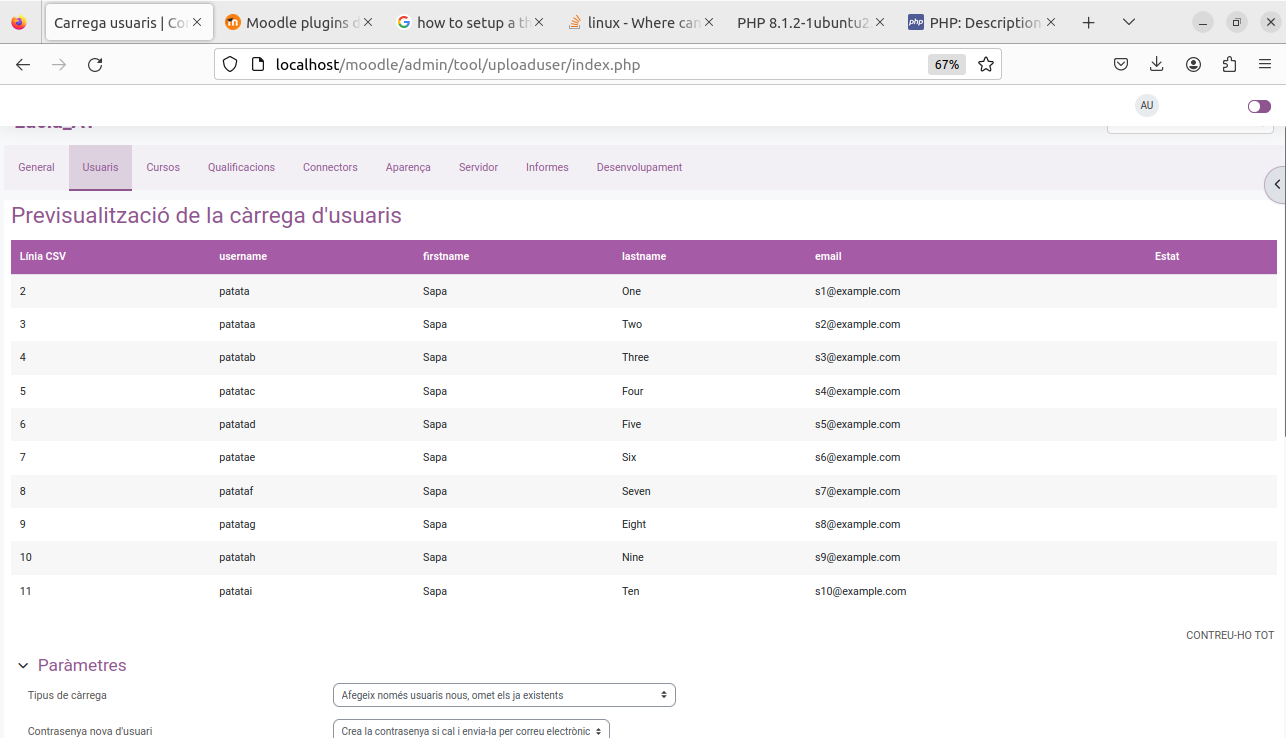Open the 'Contrasenya nova d'usuari' dropdown
Image resolution: width=1286 pixels, height=738 pixels.
[470, 730]
